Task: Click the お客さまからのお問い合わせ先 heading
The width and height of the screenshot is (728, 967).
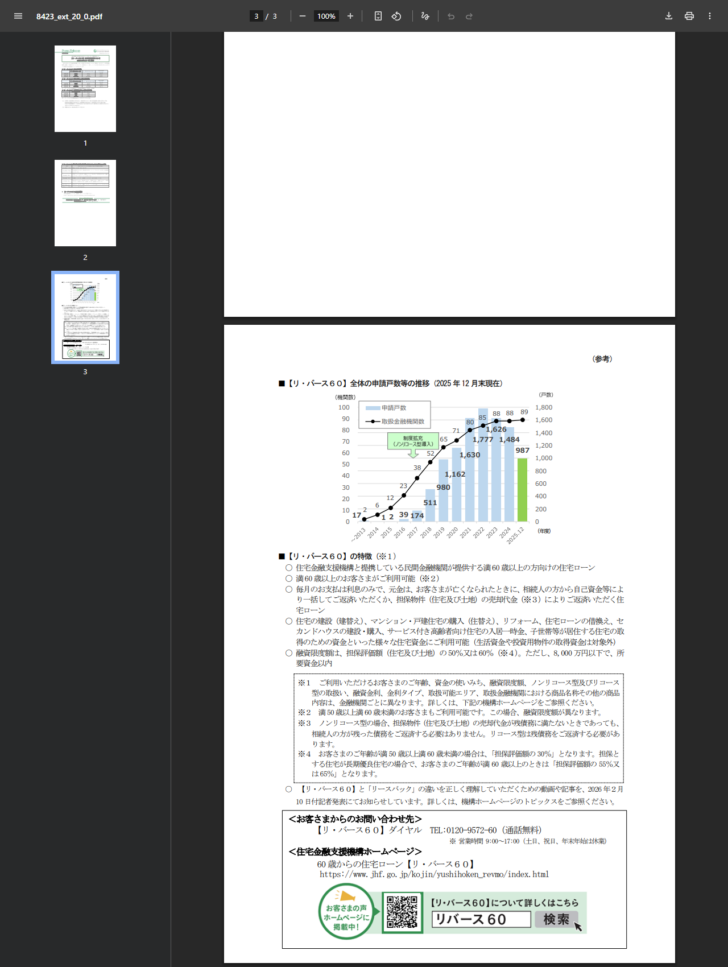Action: [355, 819]
